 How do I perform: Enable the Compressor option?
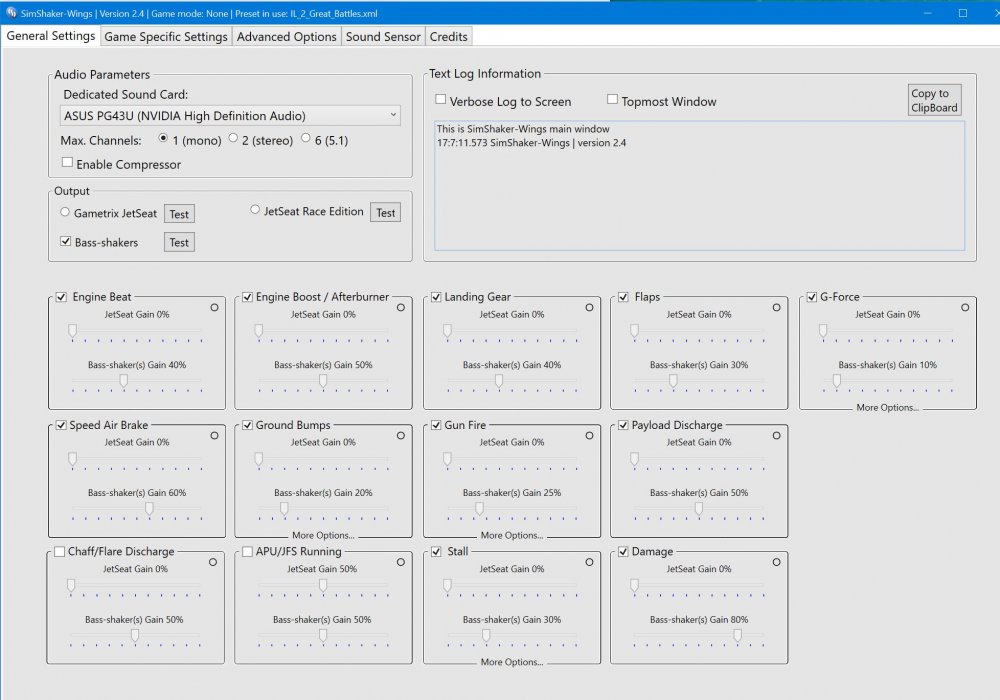[67, 161]
